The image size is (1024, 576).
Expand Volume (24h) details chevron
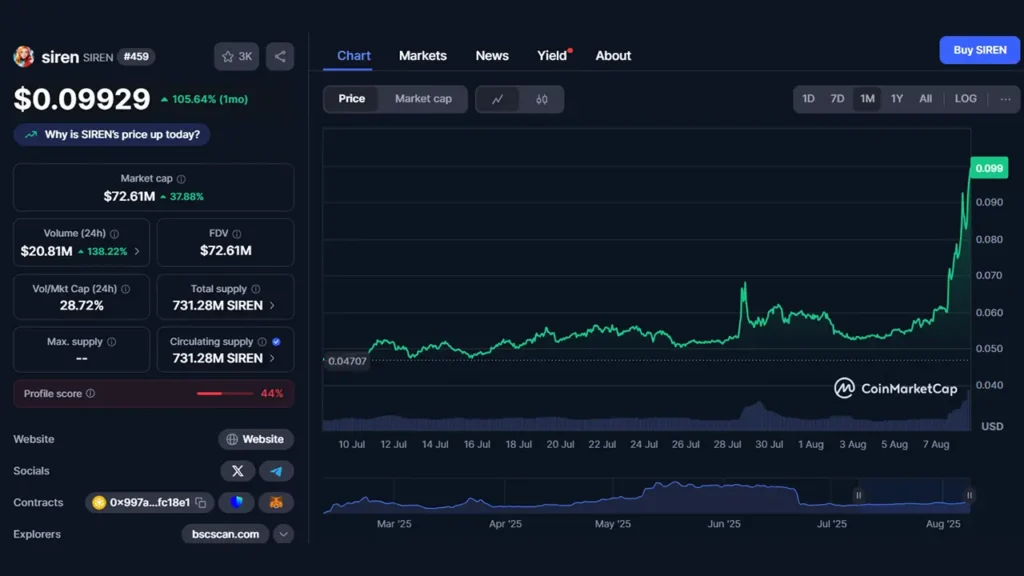pos(136,251)
